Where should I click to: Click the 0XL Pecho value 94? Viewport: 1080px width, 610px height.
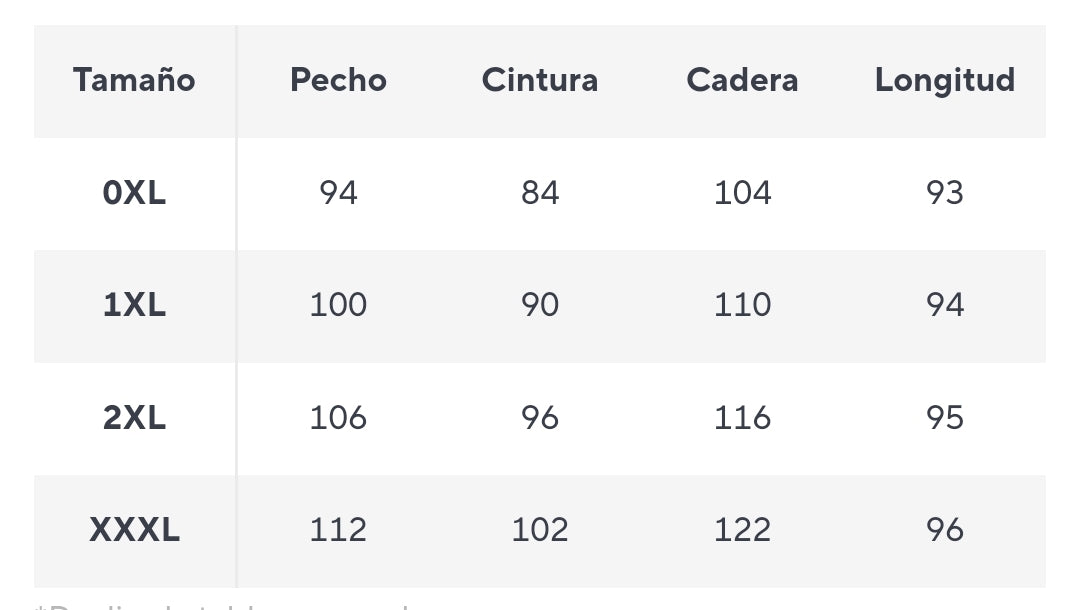tap(338, 192)
